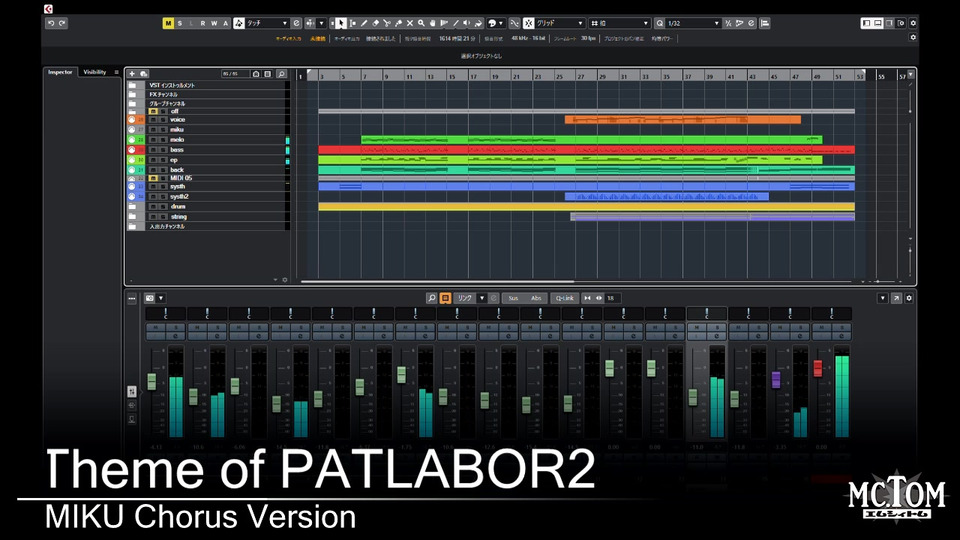Toggle the lower zone visibility button
This screenshot has width=960, height=540.
coord(878,23)
